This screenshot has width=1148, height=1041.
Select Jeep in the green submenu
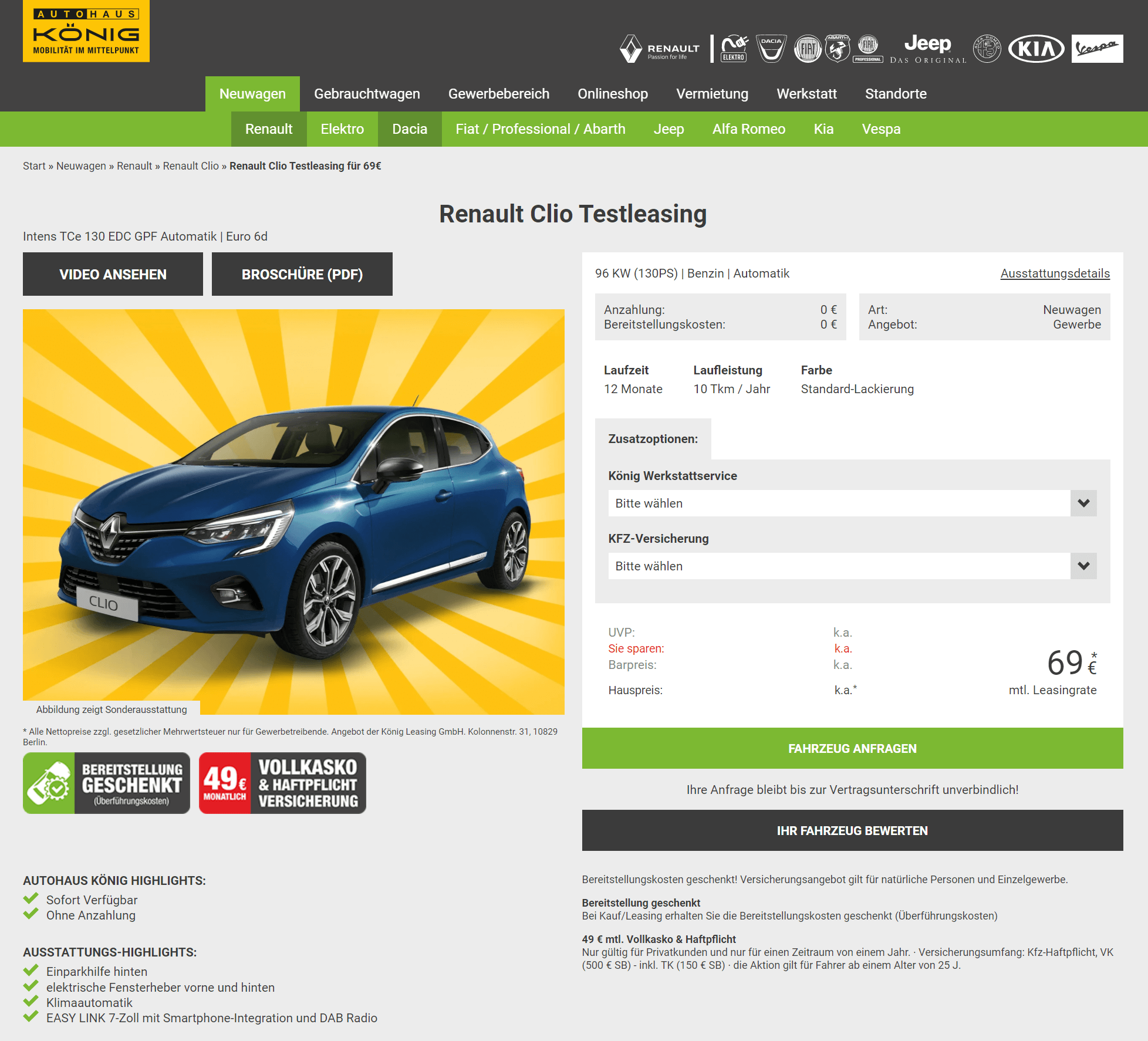tap(669, 129)
